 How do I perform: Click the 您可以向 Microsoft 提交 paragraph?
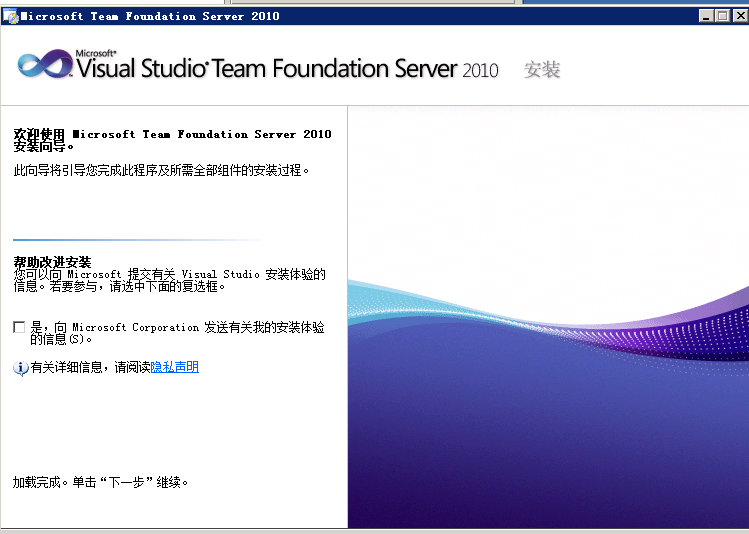tap(170, 280)
